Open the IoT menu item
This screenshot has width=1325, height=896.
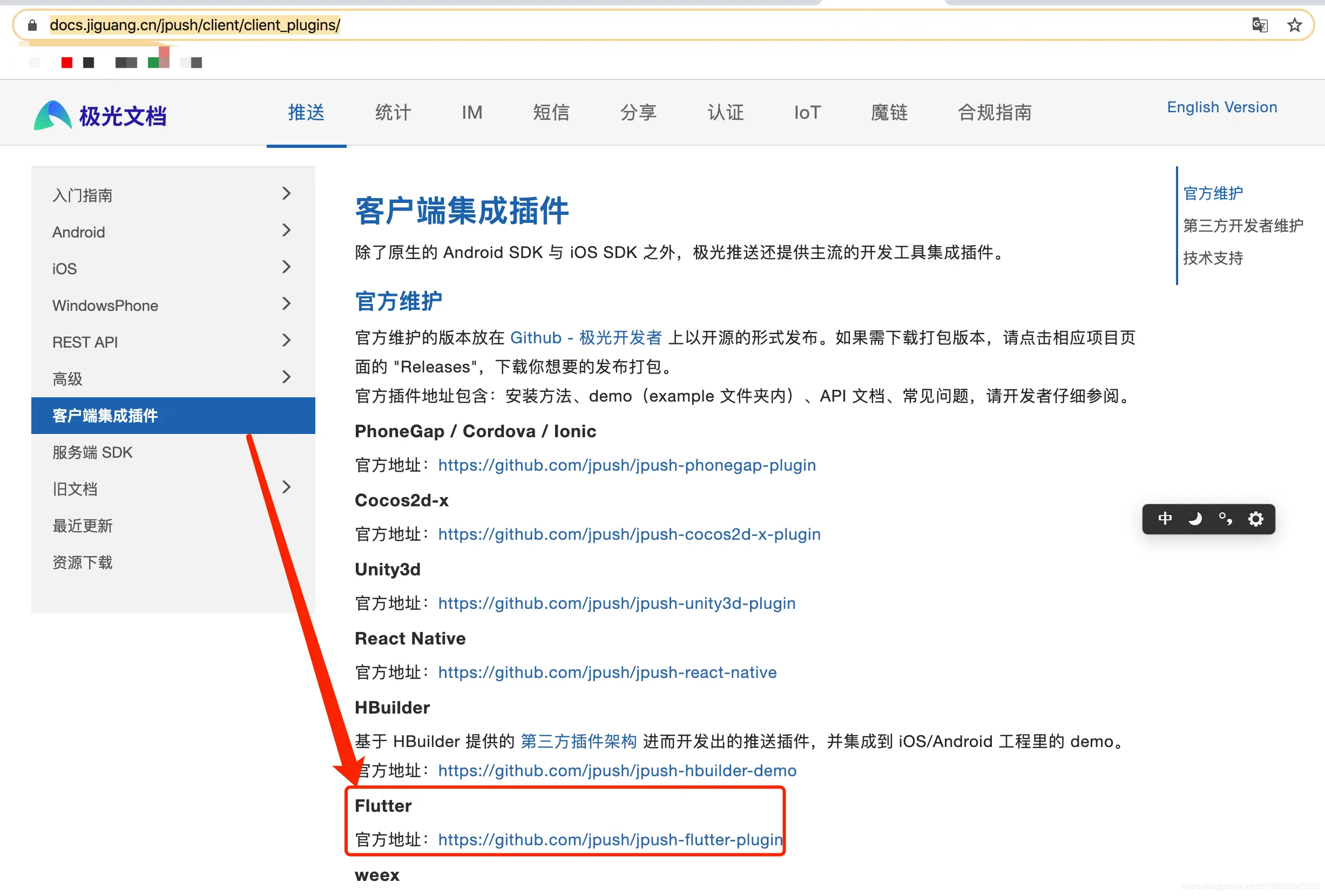point(806,112)
